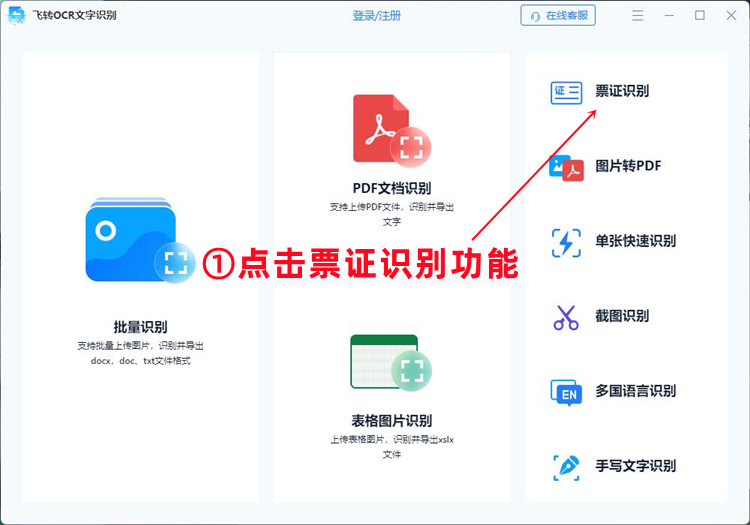Click the 登录/注册 link

pyautogui.click(x=376, y=16)
